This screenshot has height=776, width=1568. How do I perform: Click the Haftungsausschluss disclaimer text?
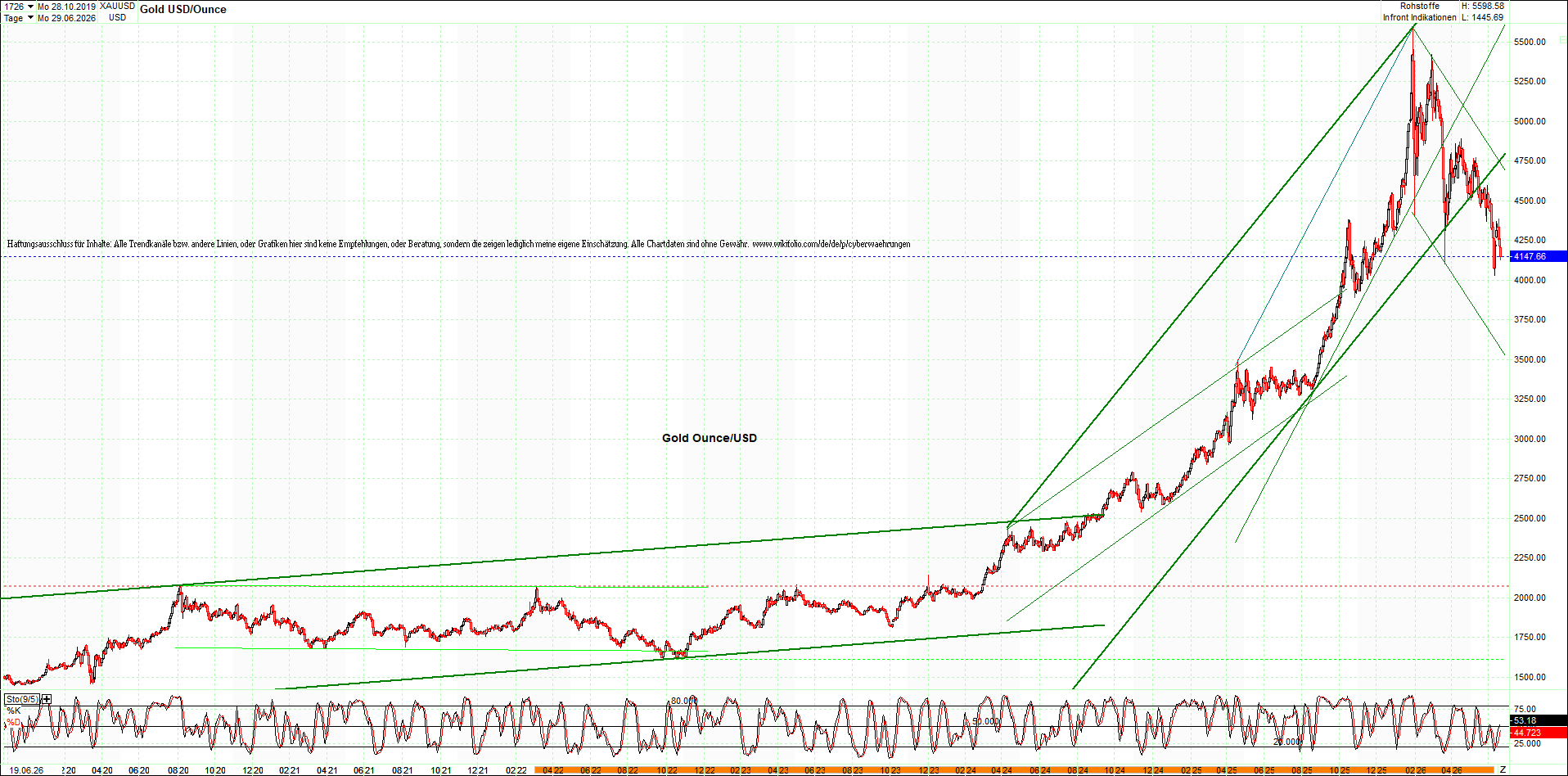[458, 244]
